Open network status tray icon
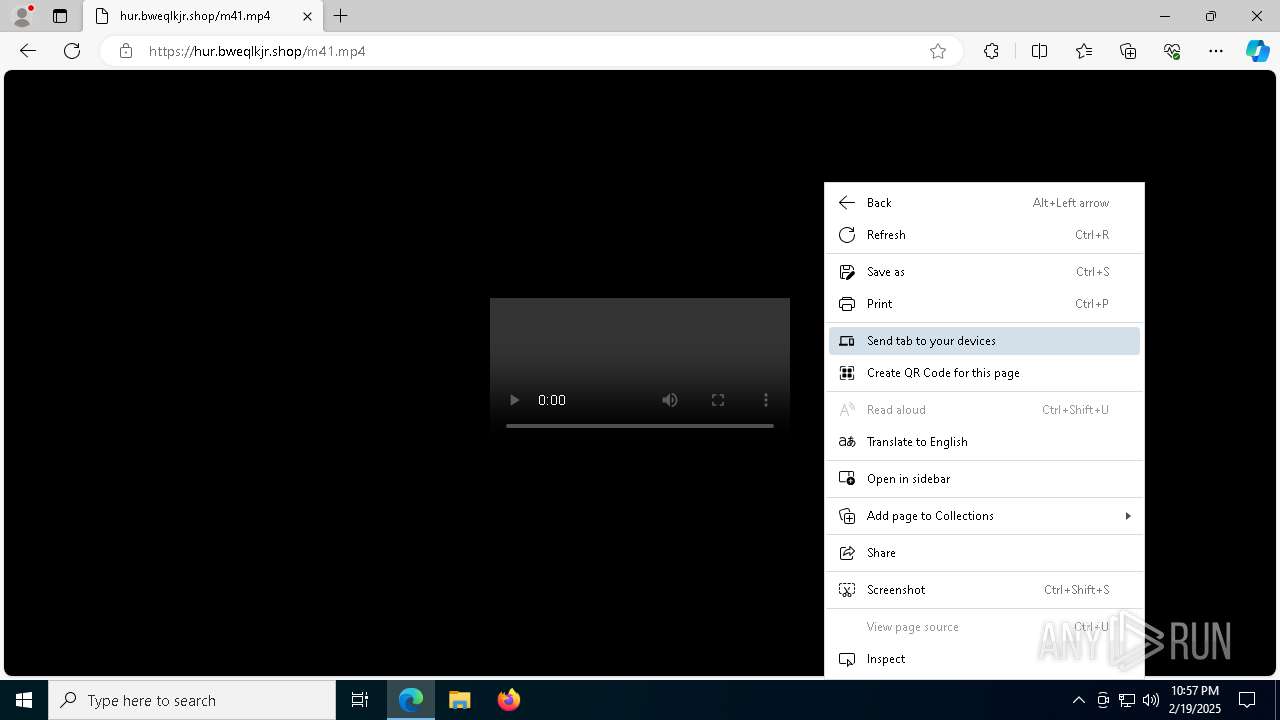1280x720 pixels. click(1127, 700)
